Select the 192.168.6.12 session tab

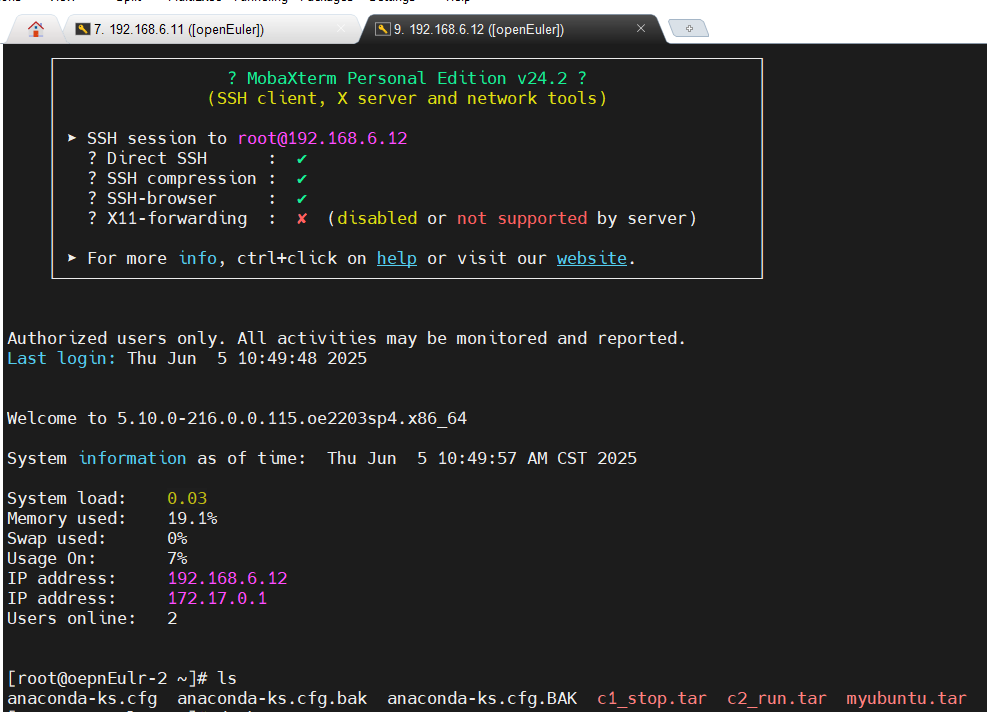(511, 29)
